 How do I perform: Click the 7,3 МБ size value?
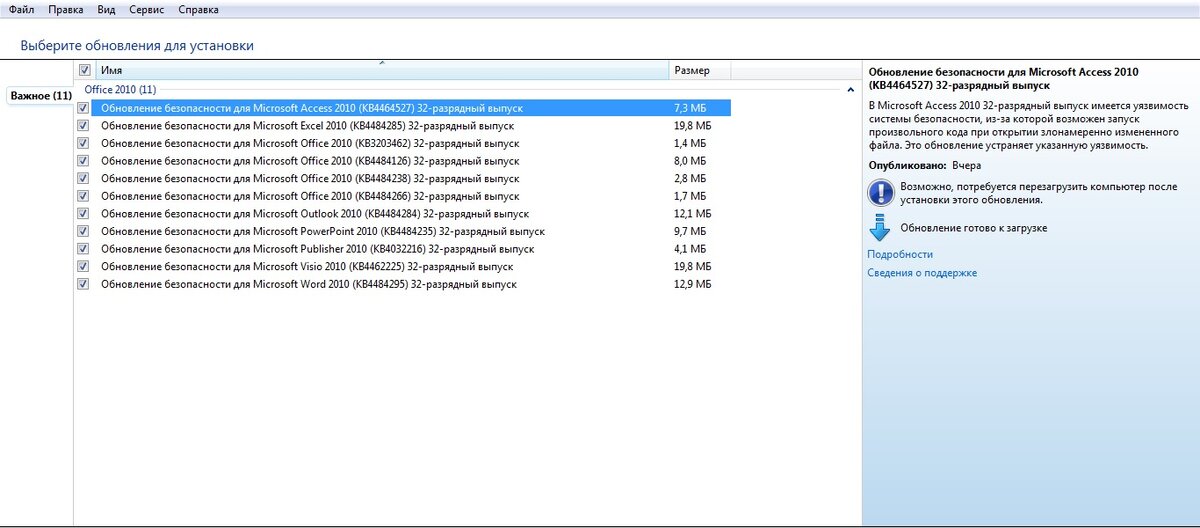[690, 107]
